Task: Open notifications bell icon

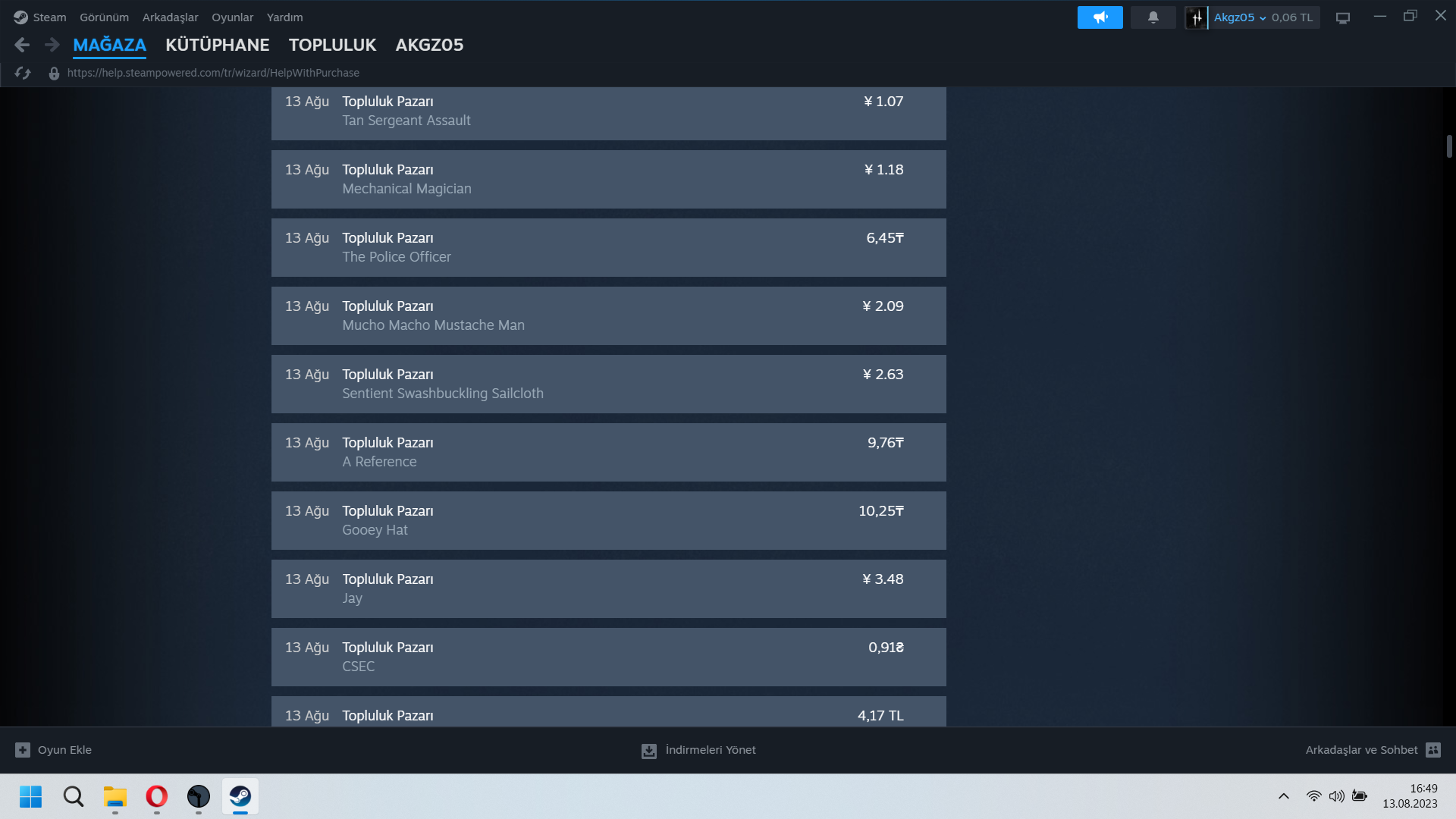Action: coord(1153,17)
